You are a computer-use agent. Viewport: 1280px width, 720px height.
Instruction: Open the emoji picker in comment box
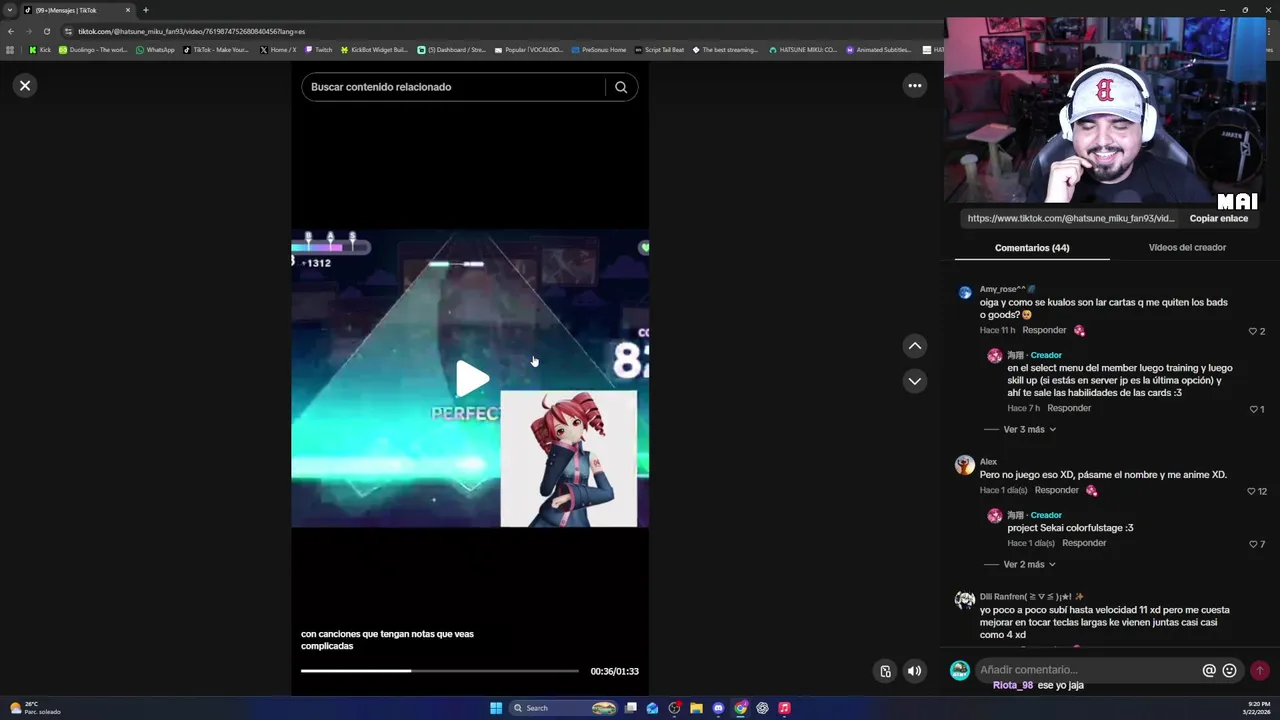click(x=1229, y=670)
